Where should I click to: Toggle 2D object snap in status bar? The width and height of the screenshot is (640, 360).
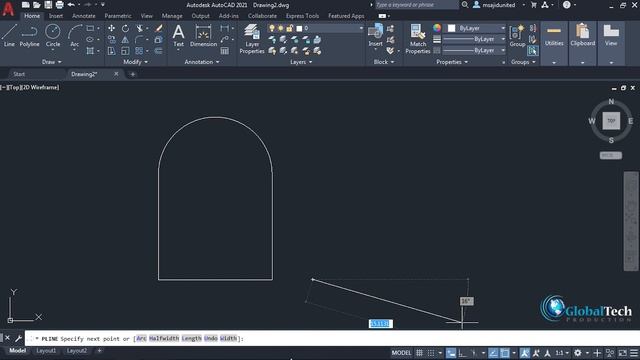click(x=504, y=353)
